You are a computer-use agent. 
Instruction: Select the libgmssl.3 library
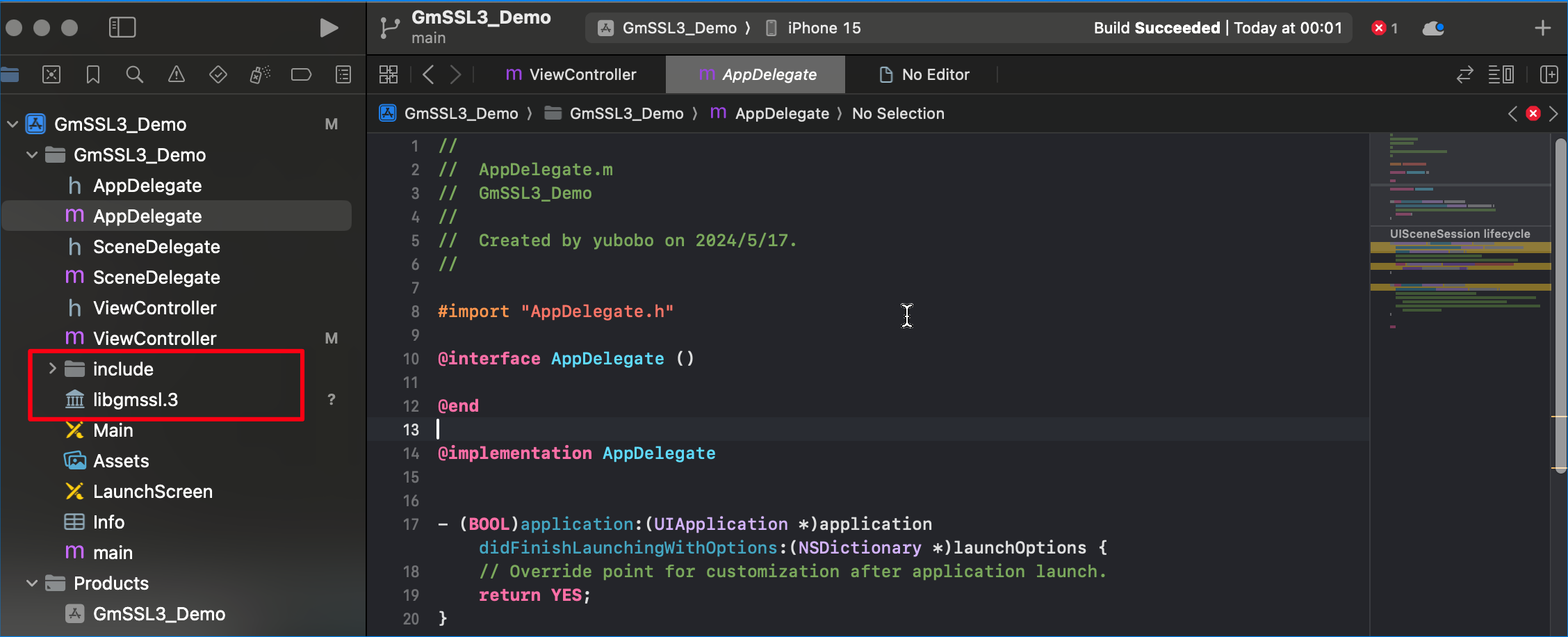[135, 400]
